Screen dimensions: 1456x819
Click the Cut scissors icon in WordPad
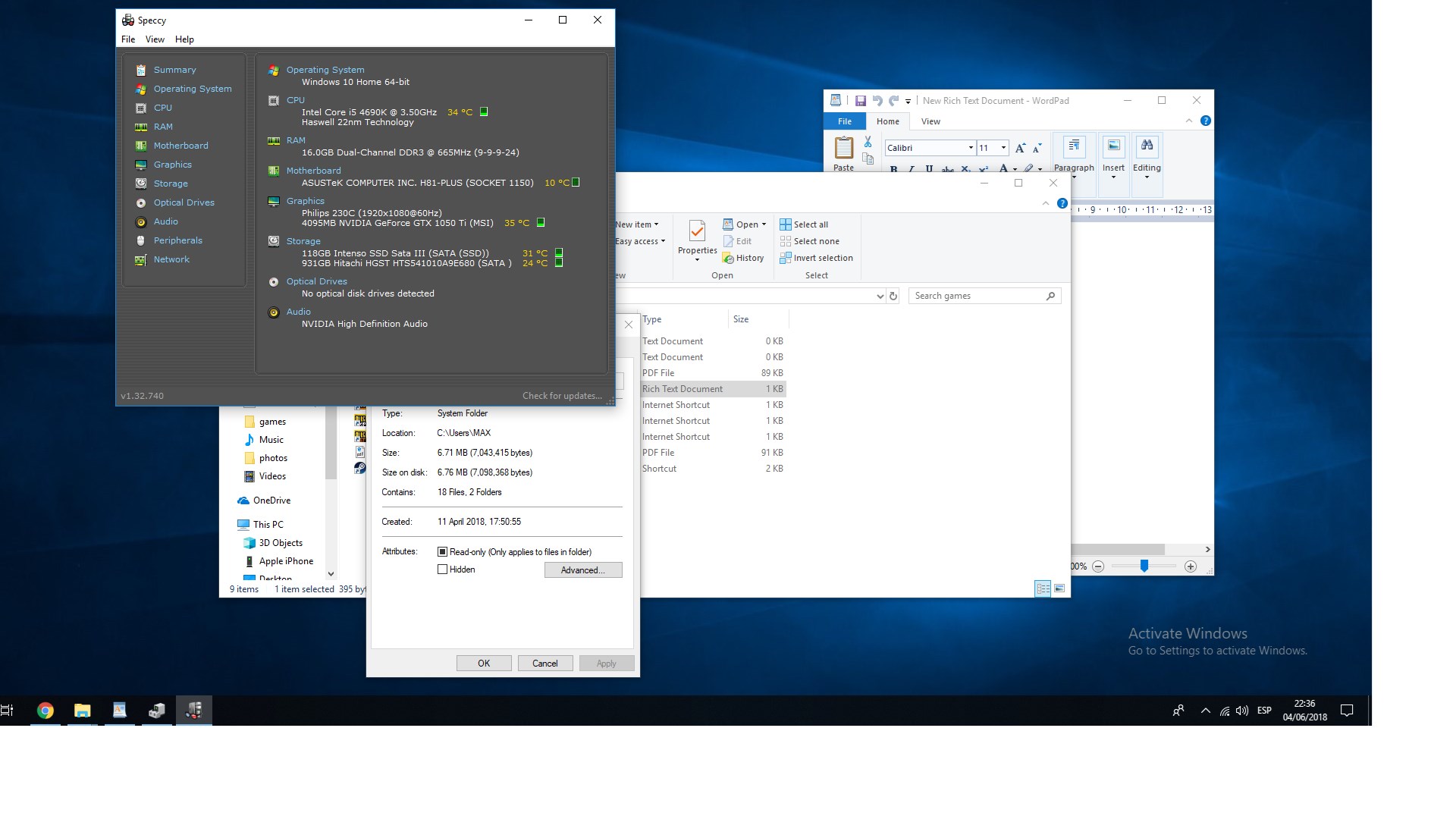tap(868, 142)
